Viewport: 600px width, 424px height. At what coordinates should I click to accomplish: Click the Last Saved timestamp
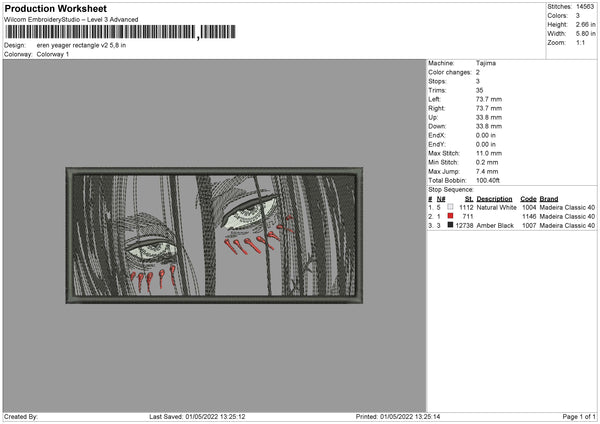(x=197, y=416)
